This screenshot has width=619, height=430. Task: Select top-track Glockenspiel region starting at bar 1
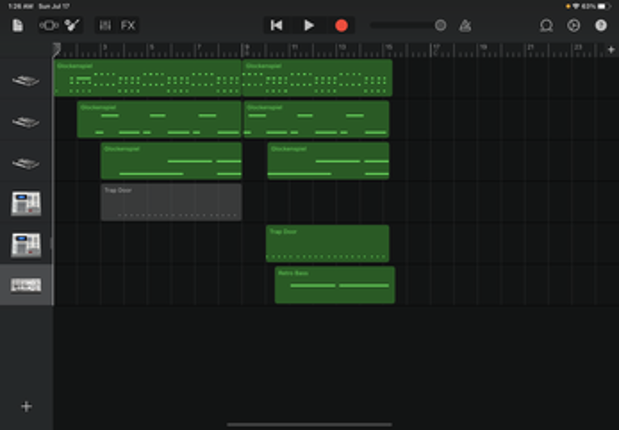pos(148,78)
